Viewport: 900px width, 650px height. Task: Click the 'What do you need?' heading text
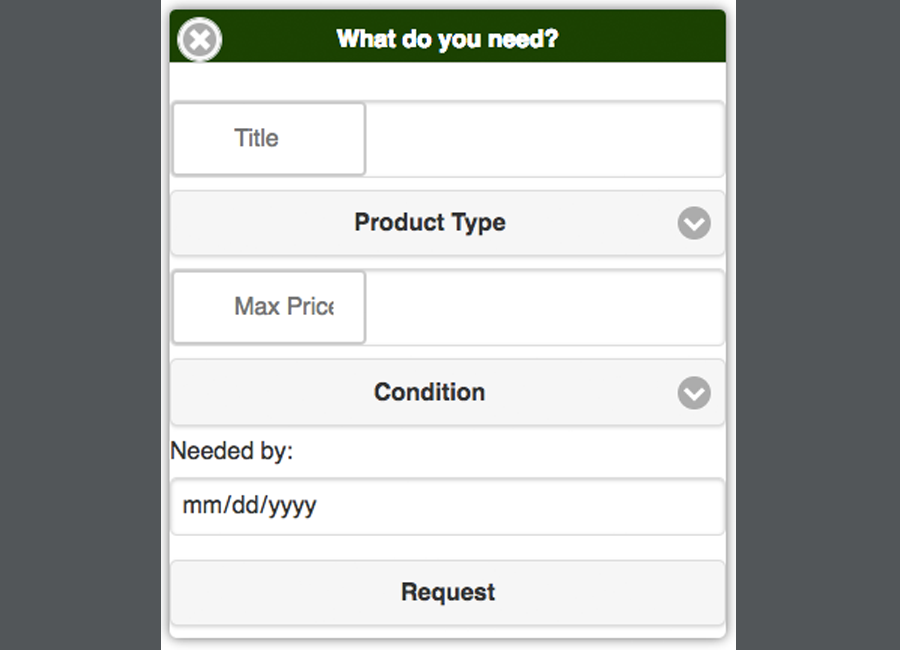(447, 40)
